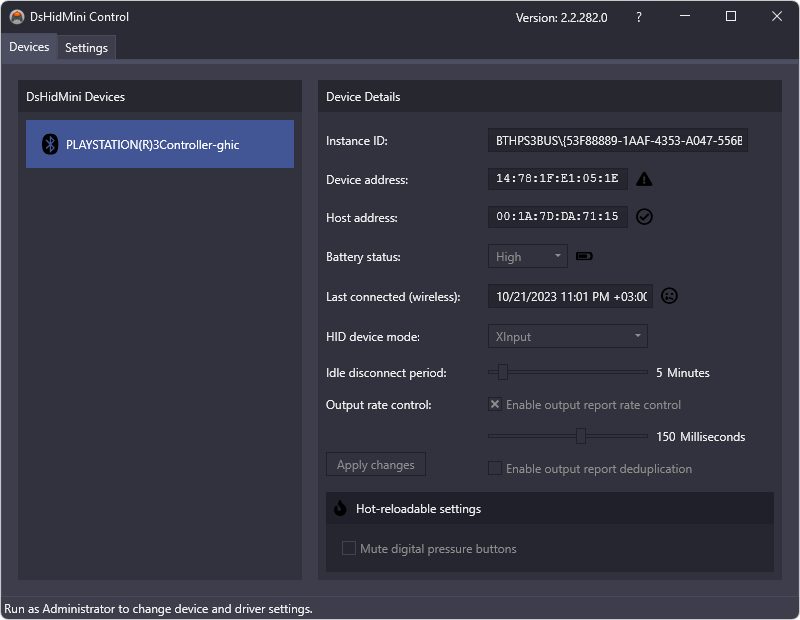
Task: Click the Host address field
Action: [x=558, y=217]
